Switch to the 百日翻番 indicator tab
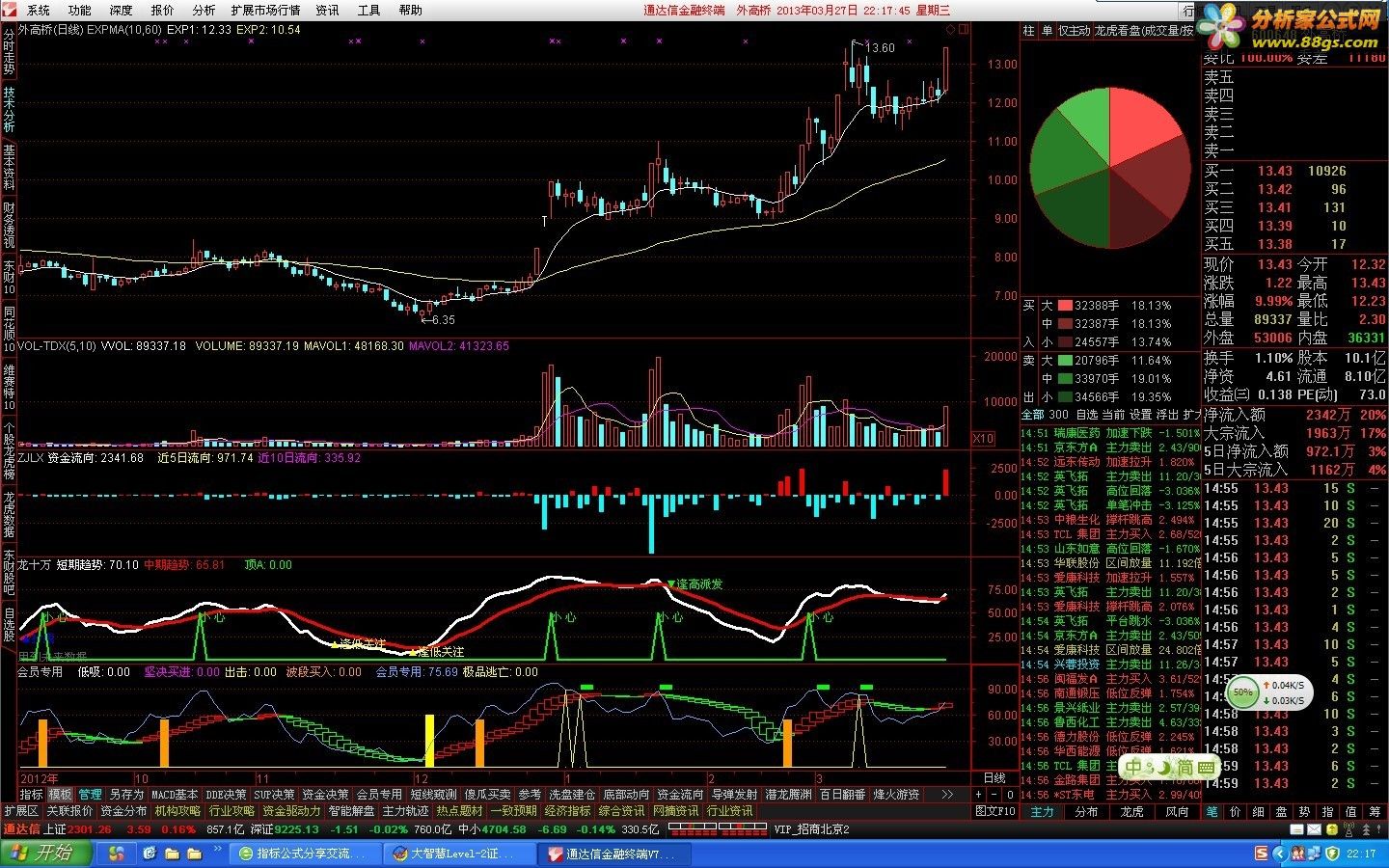Viewport: 1389px width, 868px height. tap(843, 795)
